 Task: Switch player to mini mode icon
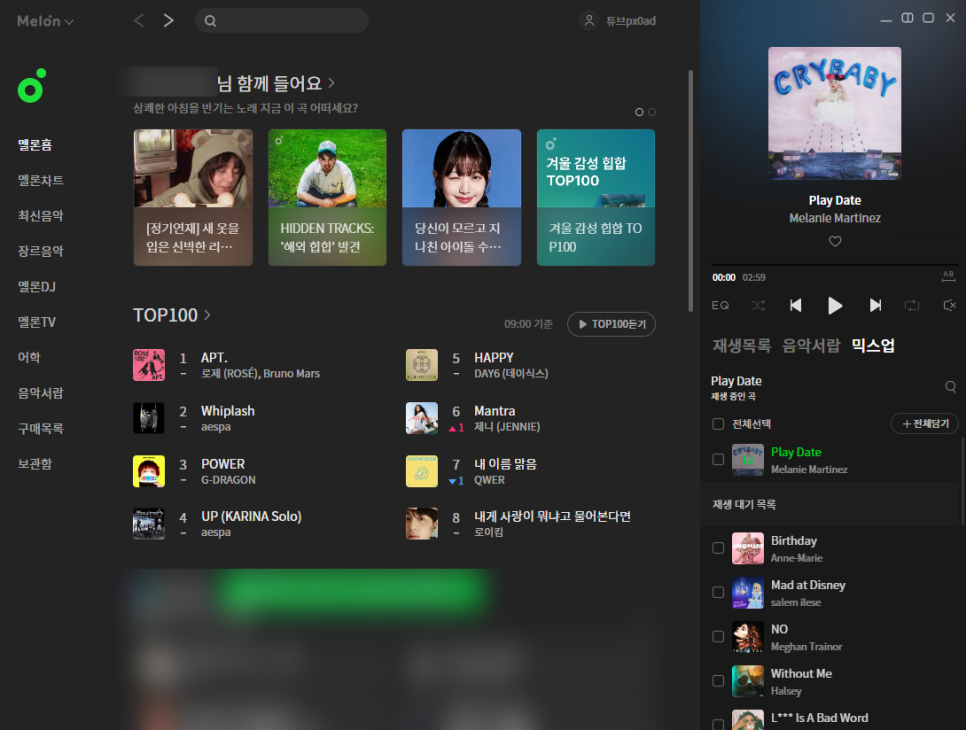(907, 18)
